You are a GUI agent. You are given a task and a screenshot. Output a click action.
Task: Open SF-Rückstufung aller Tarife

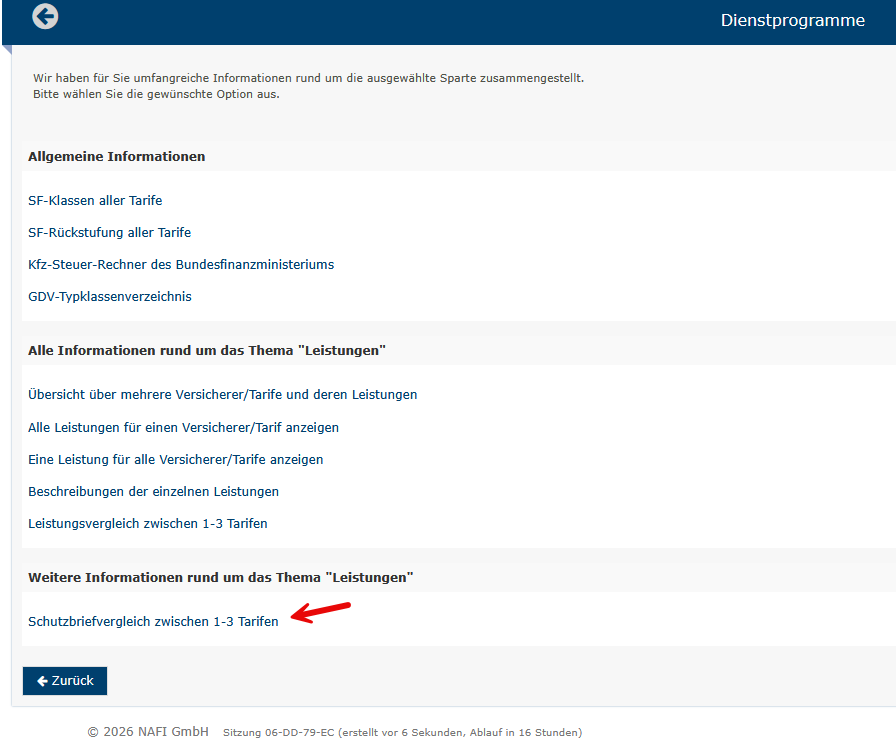[109, 233]
